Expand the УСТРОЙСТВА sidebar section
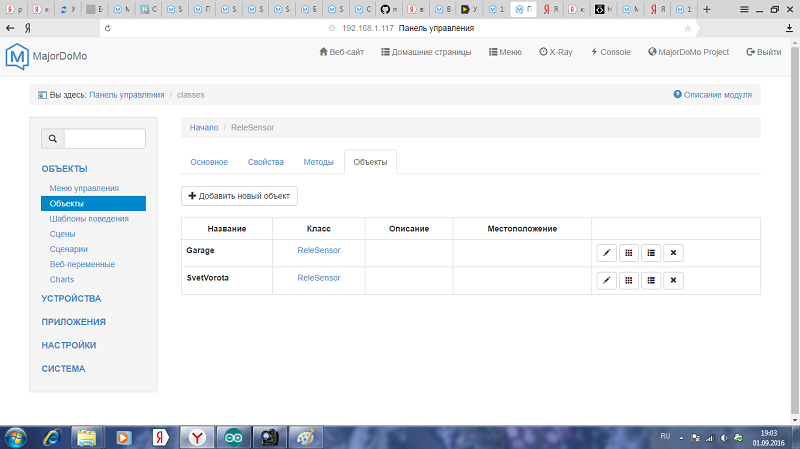 (71, 298)
